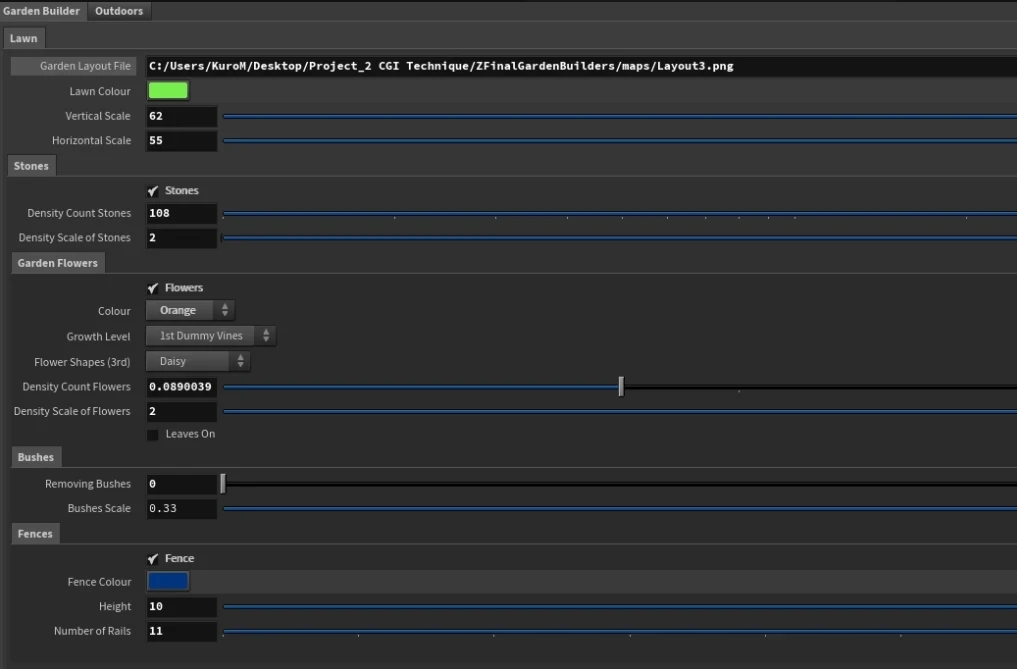Click the Density Scale of Flowers slider track
The image size is (1017, 669).
[x=619, y=411]
